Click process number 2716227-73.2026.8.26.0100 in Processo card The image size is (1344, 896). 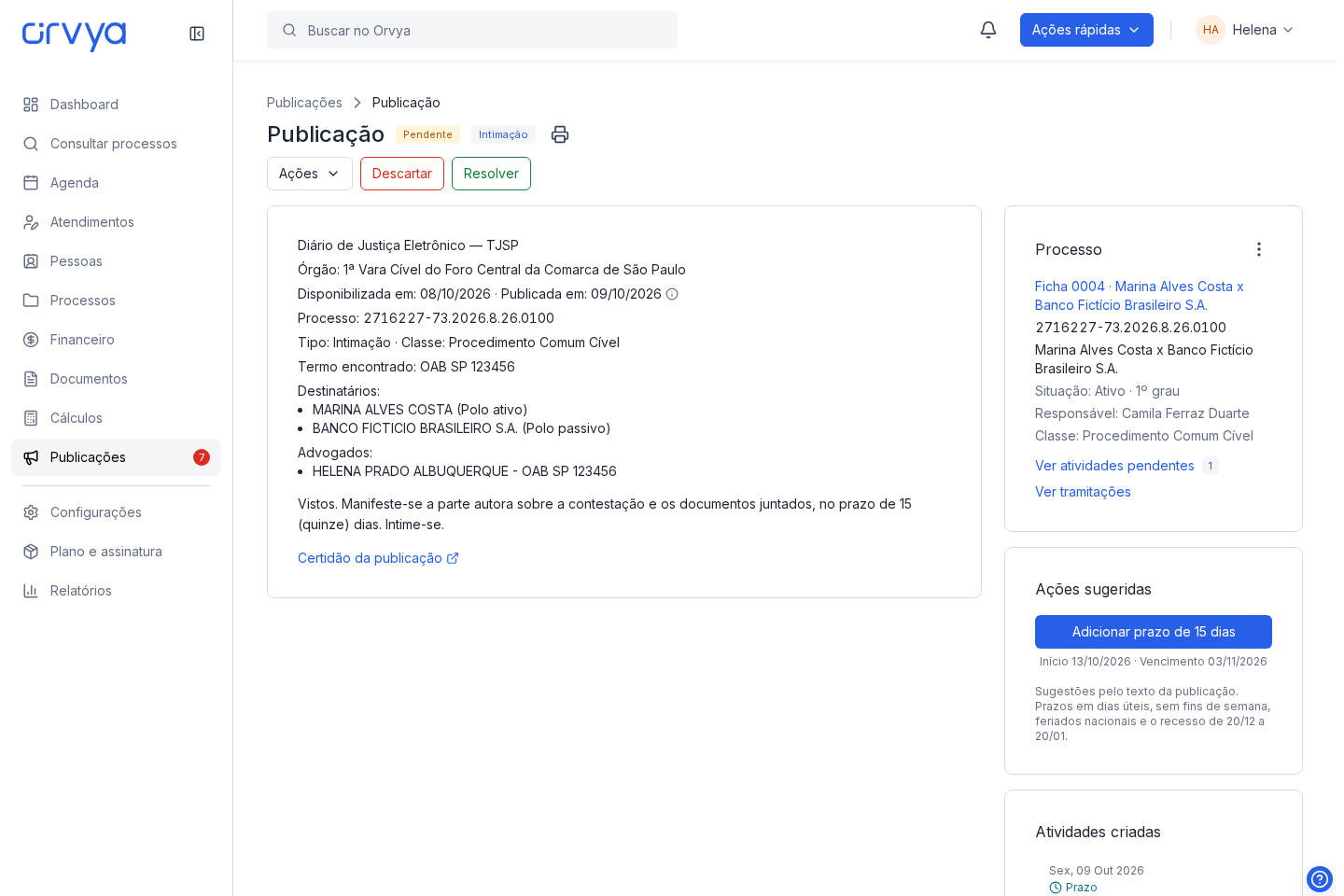click(1130, 328)
